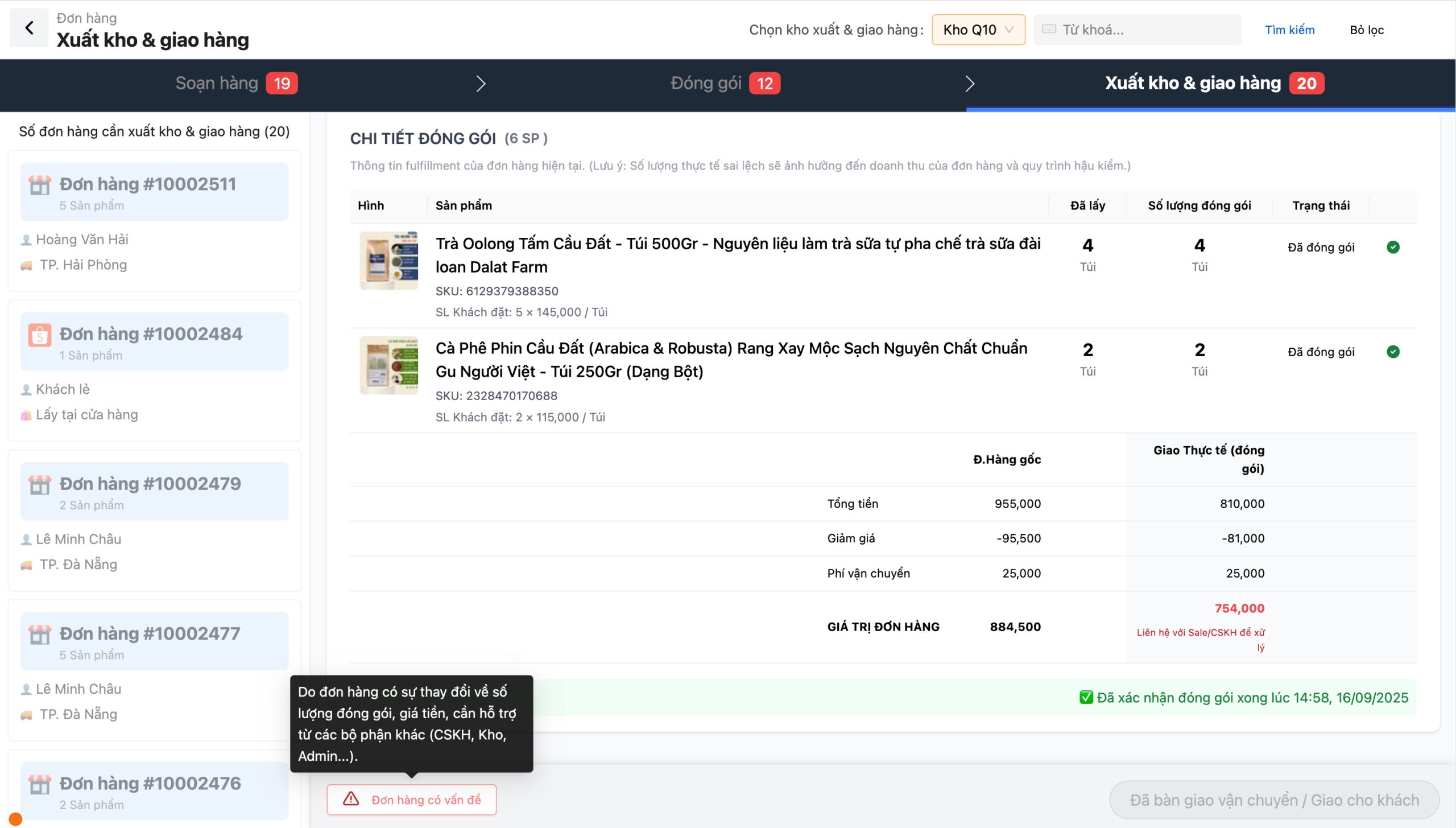1456x828 pixels.
Task: Click the Tìm kiếm search link
Action: point(1289,30)
